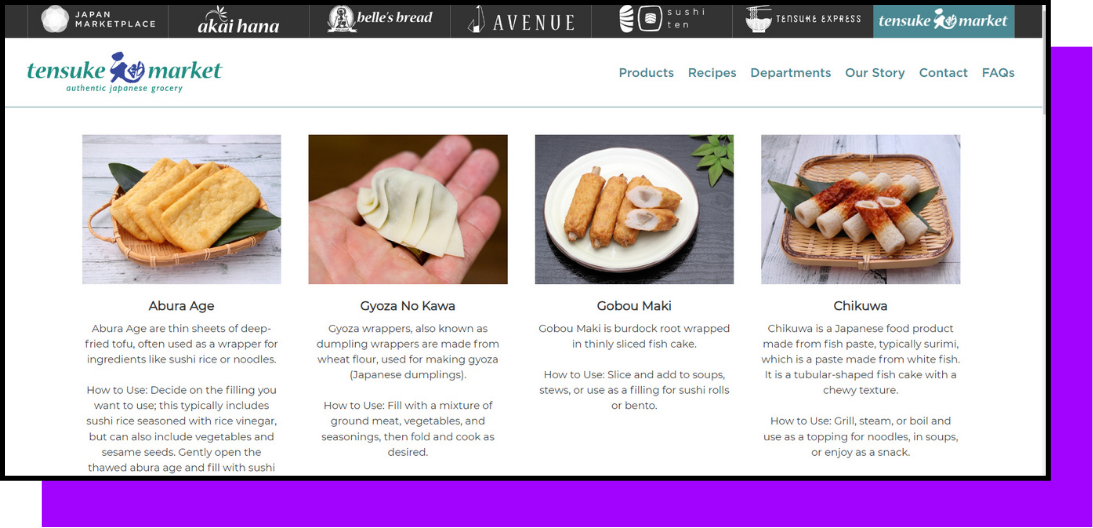
Task: Open the Abura Age product photo
Action: (x=181, y=209)
